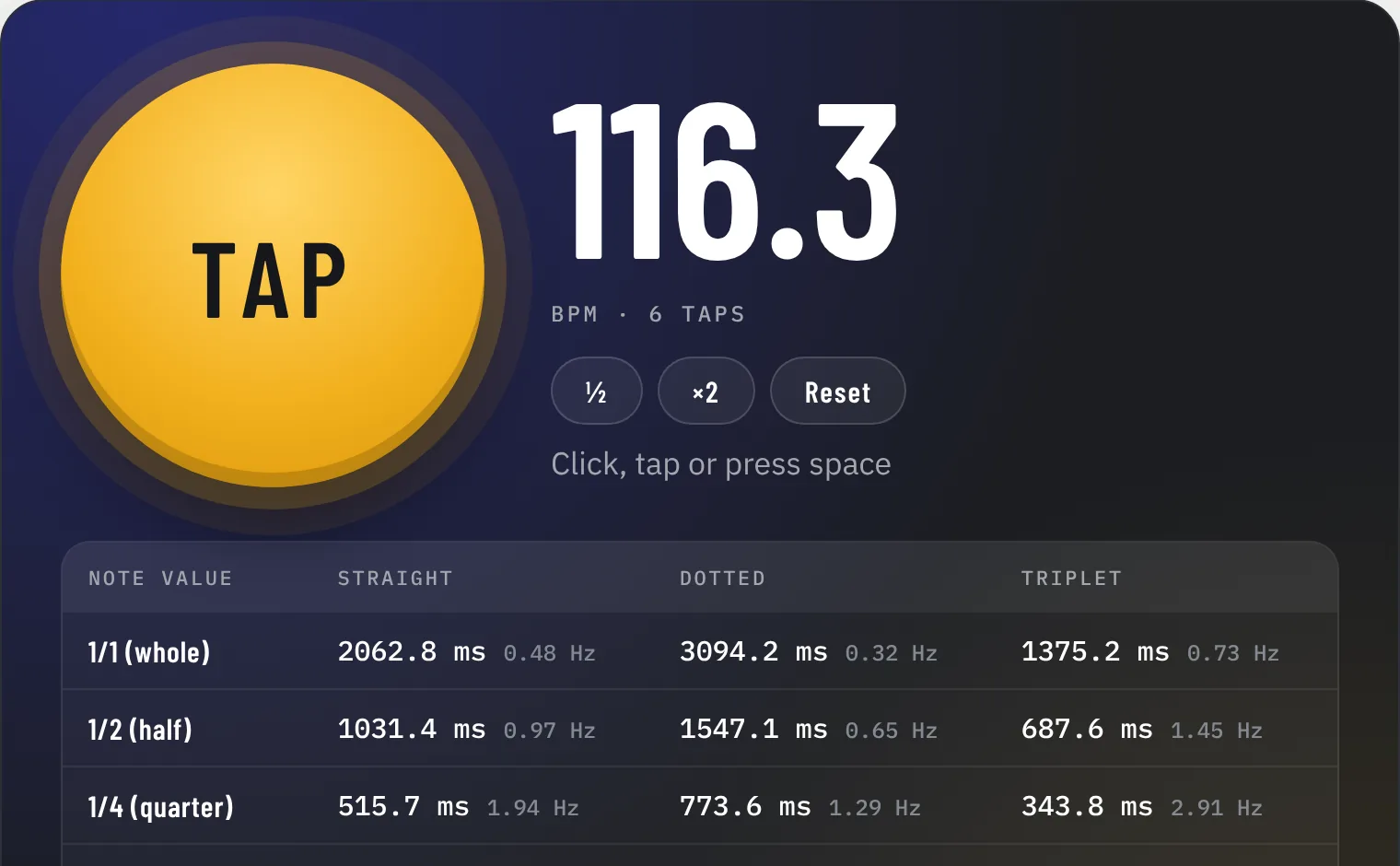The width and height of the screenshot is (1400, 866).
Task: Select the 773.6 ms dotted value
Action: tap(745, 806)
